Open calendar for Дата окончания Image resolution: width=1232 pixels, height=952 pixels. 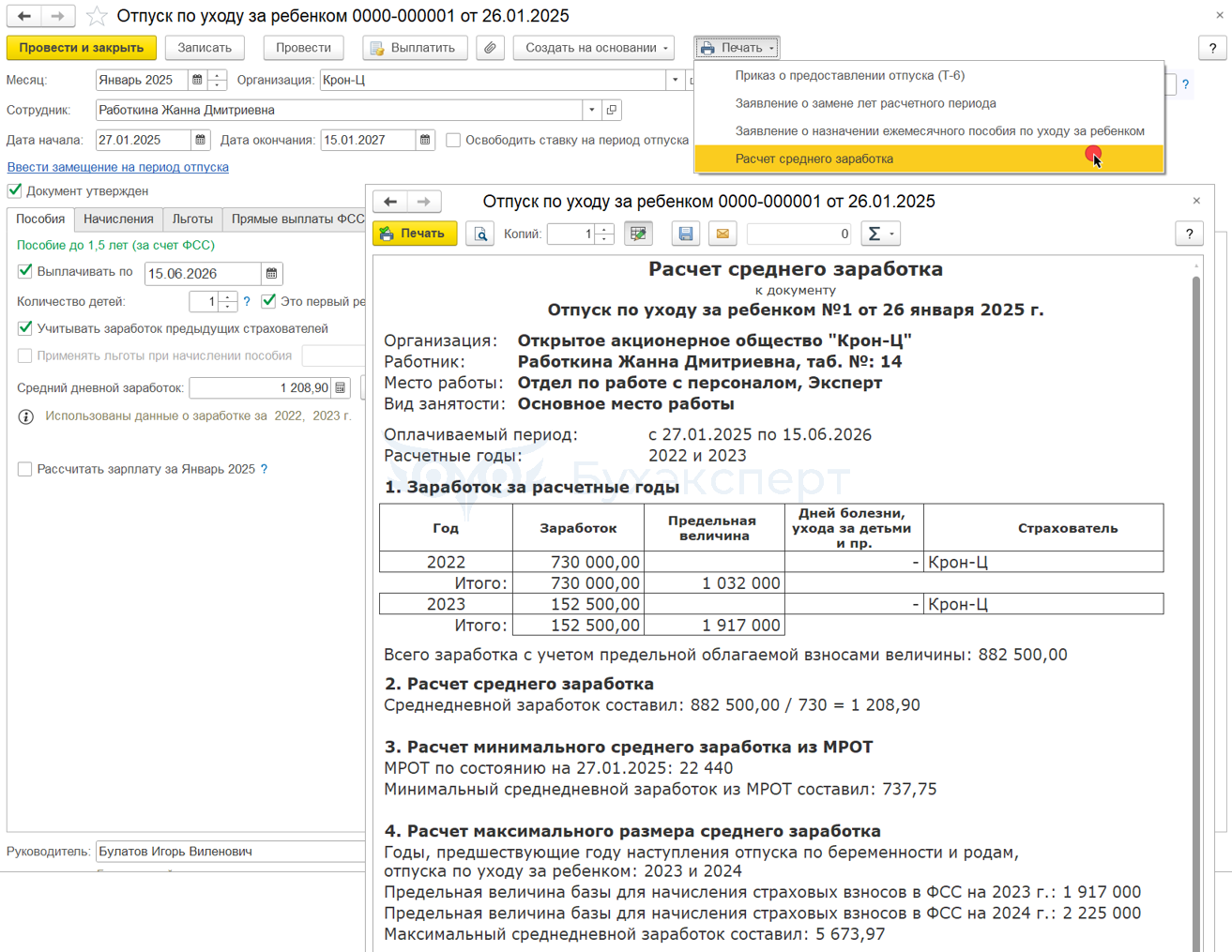coord(425,140)
